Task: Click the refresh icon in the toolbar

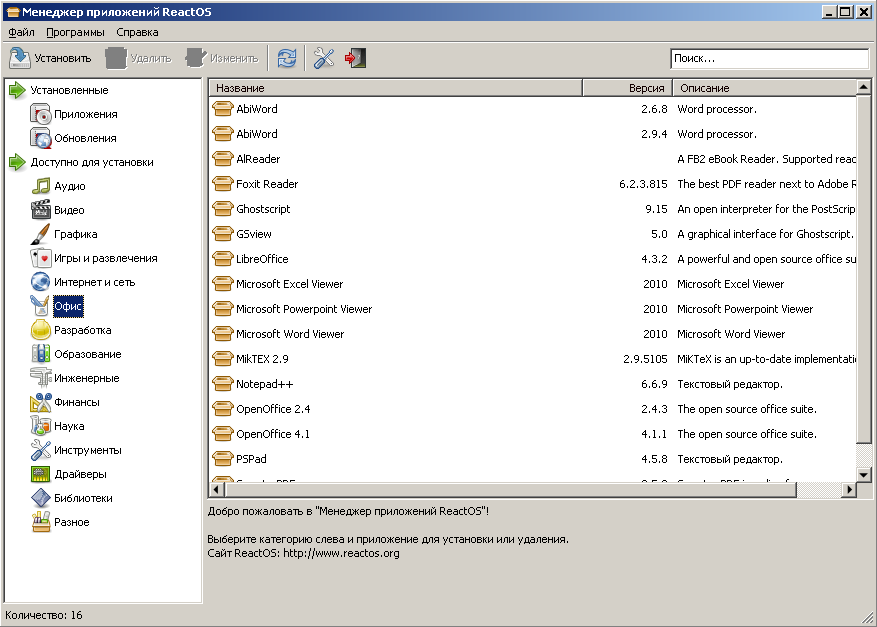Action: [287, 58]
